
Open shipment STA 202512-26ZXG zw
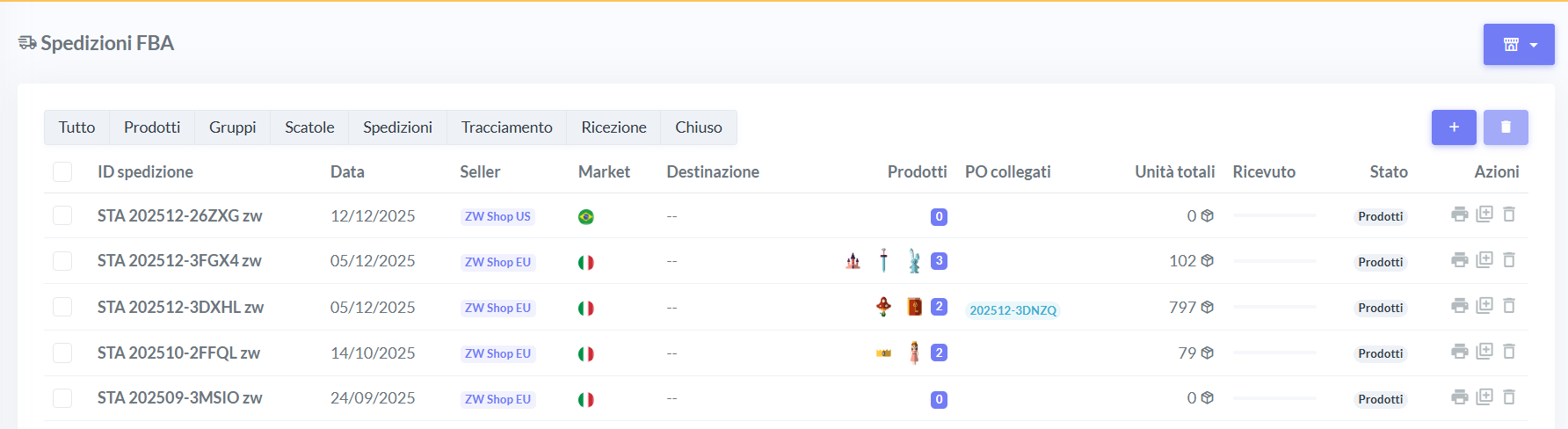coord(179,215)
